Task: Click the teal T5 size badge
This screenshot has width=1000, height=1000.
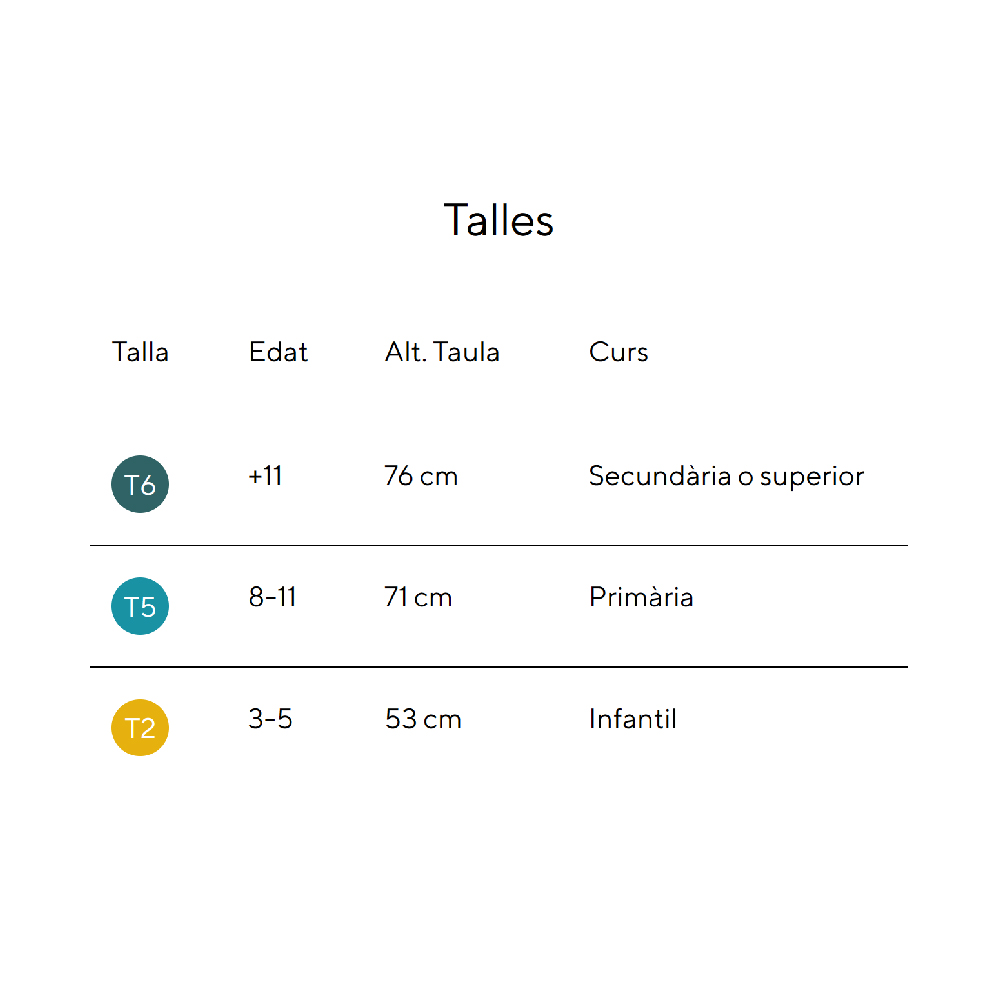Action: 140,607
